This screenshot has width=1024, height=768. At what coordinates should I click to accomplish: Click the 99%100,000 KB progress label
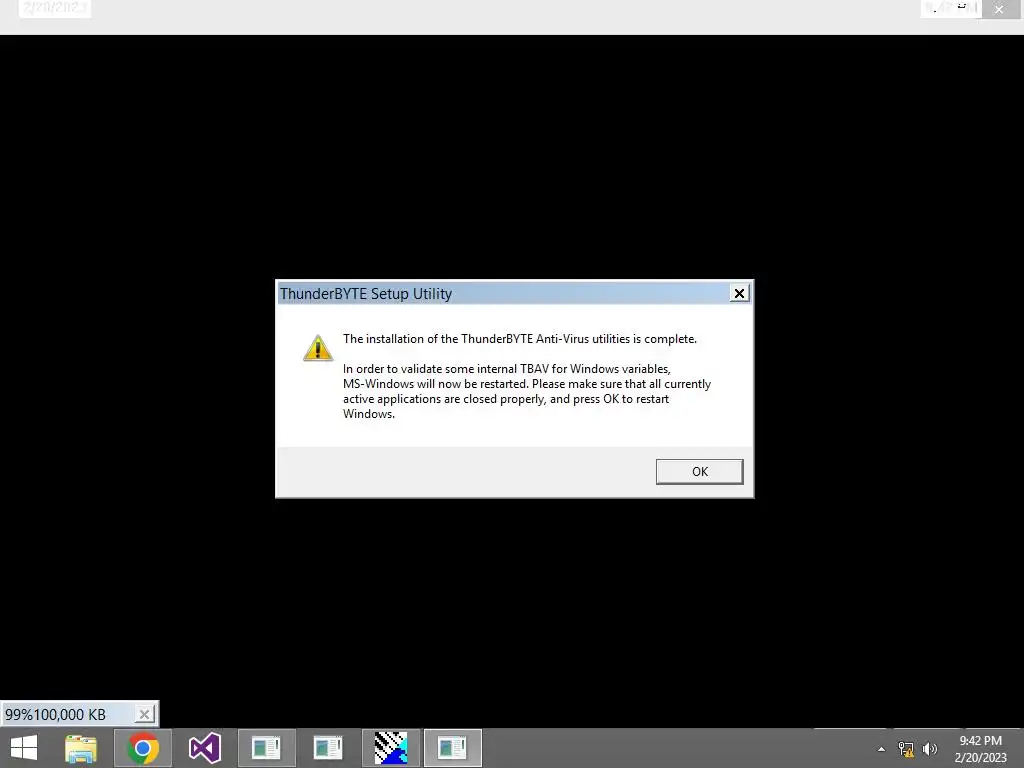coord(56,714)
